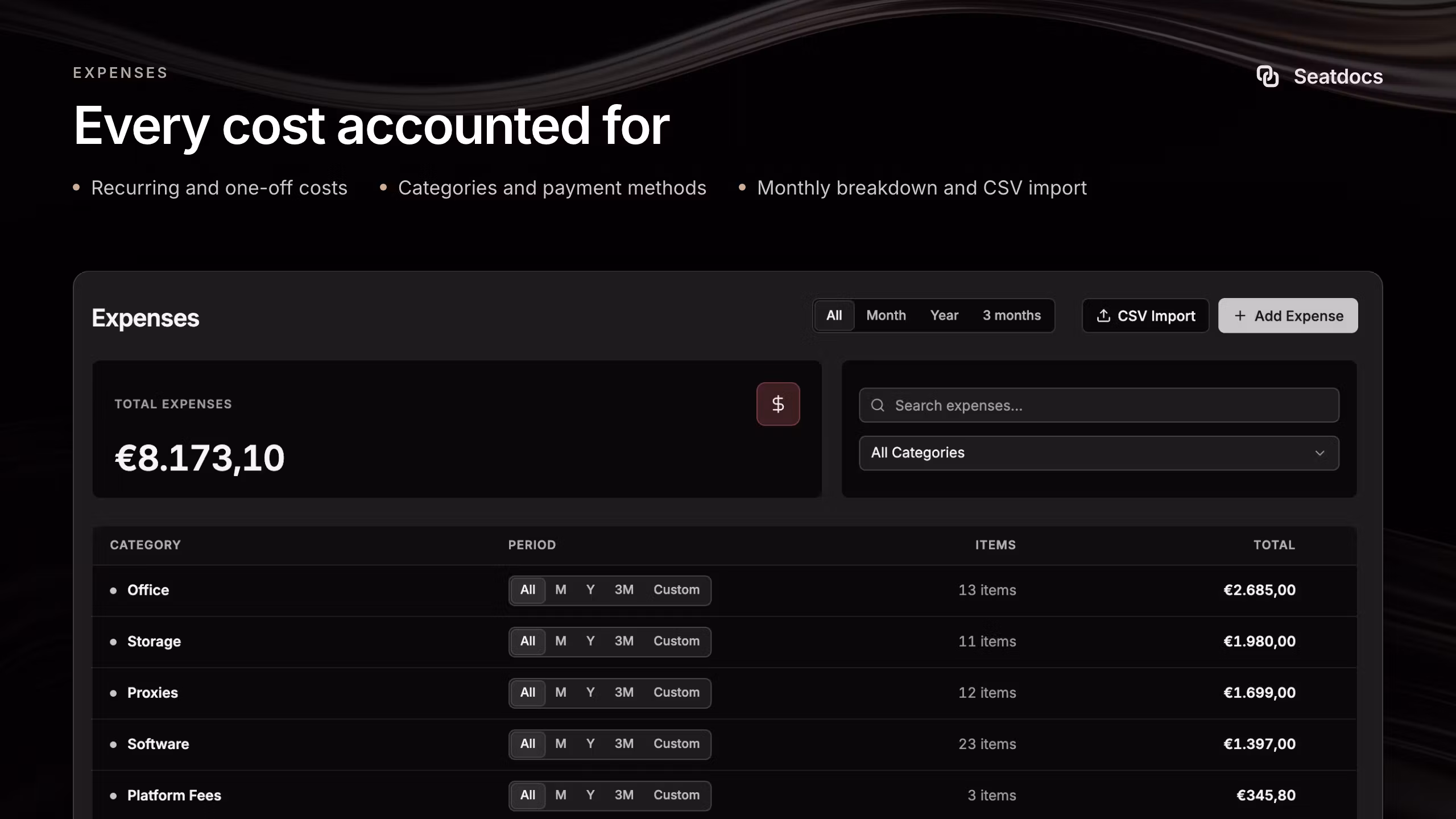1456x819 pixels.
Task: Click the CSV Import button
Action: coord(1145,316)
